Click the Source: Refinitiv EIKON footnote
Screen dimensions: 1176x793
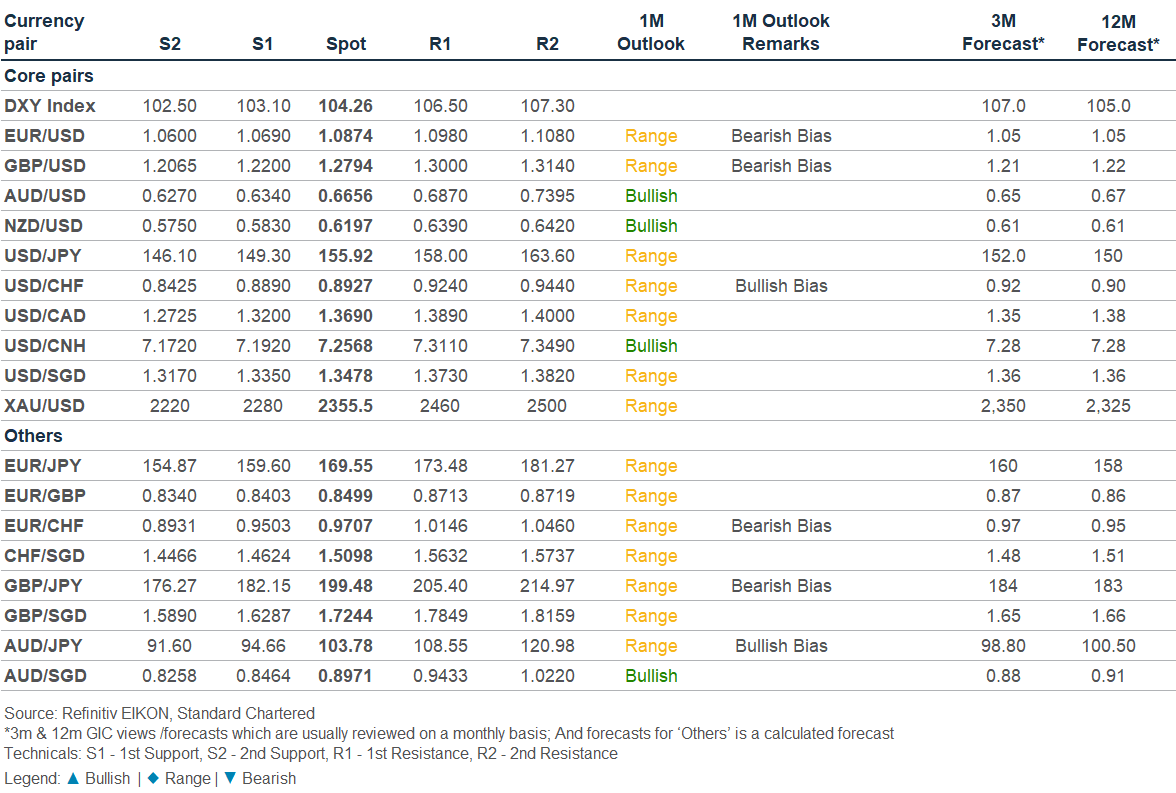click(160, 713)
